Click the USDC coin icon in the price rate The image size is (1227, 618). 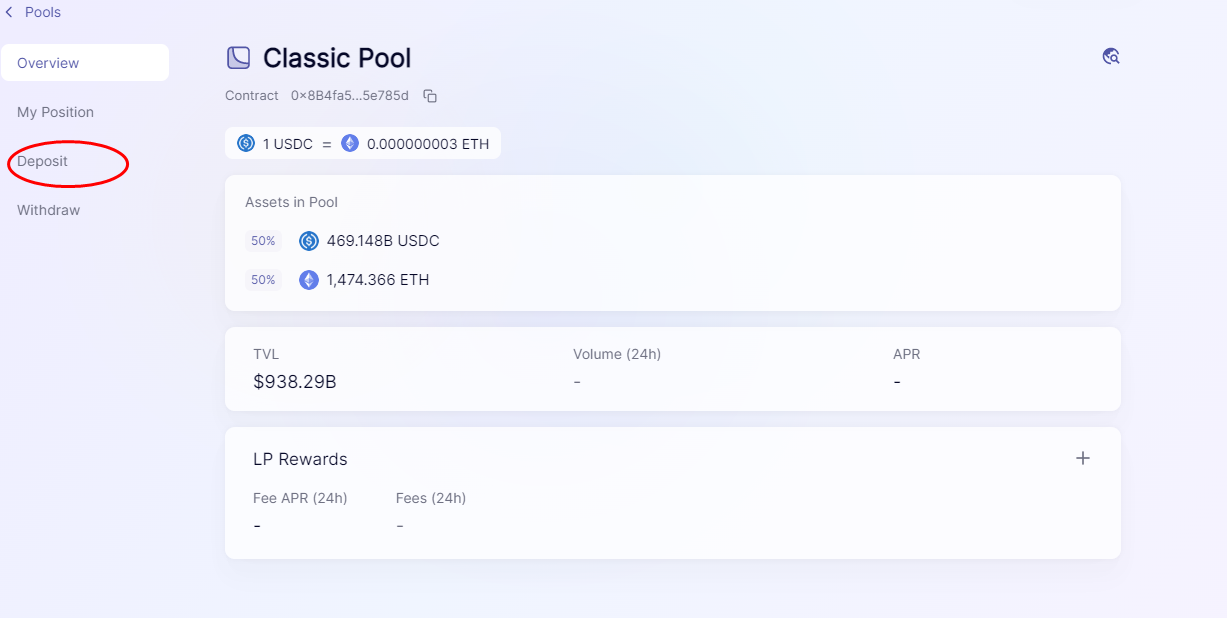pyautogui.click(x=246, y=143)
